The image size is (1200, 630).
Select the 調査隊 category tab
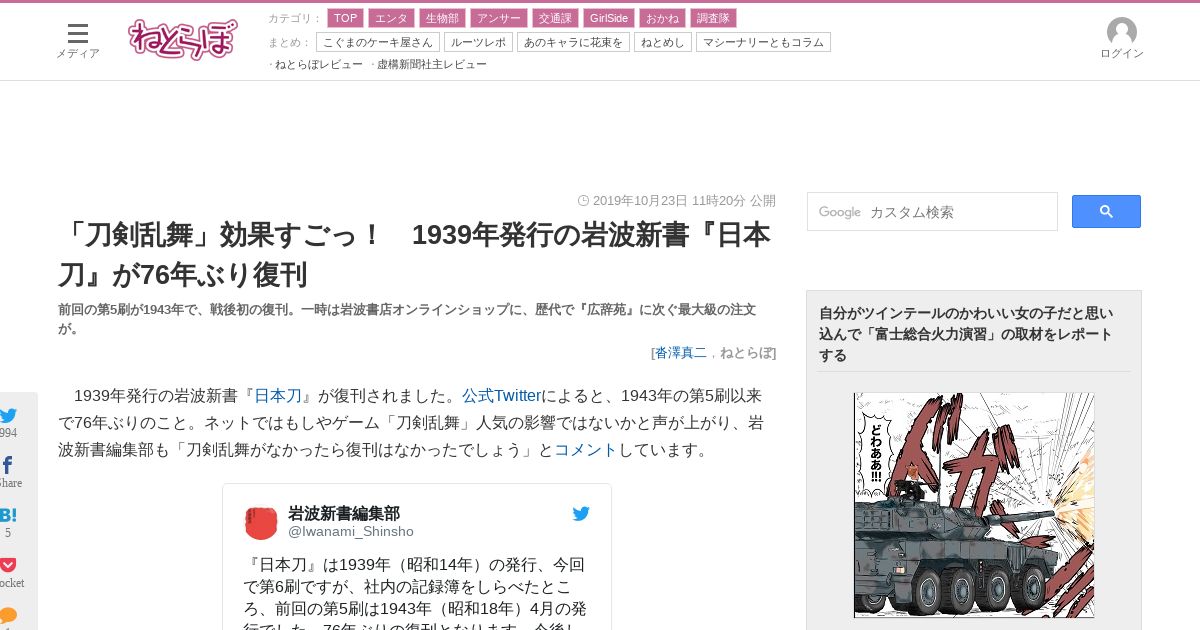pos(713,18)
